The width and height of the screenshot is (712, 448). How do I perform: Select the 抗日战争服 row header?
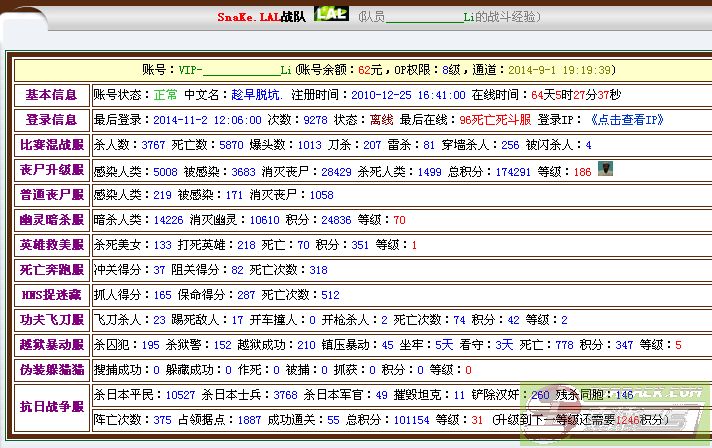[x=50, y=407]
